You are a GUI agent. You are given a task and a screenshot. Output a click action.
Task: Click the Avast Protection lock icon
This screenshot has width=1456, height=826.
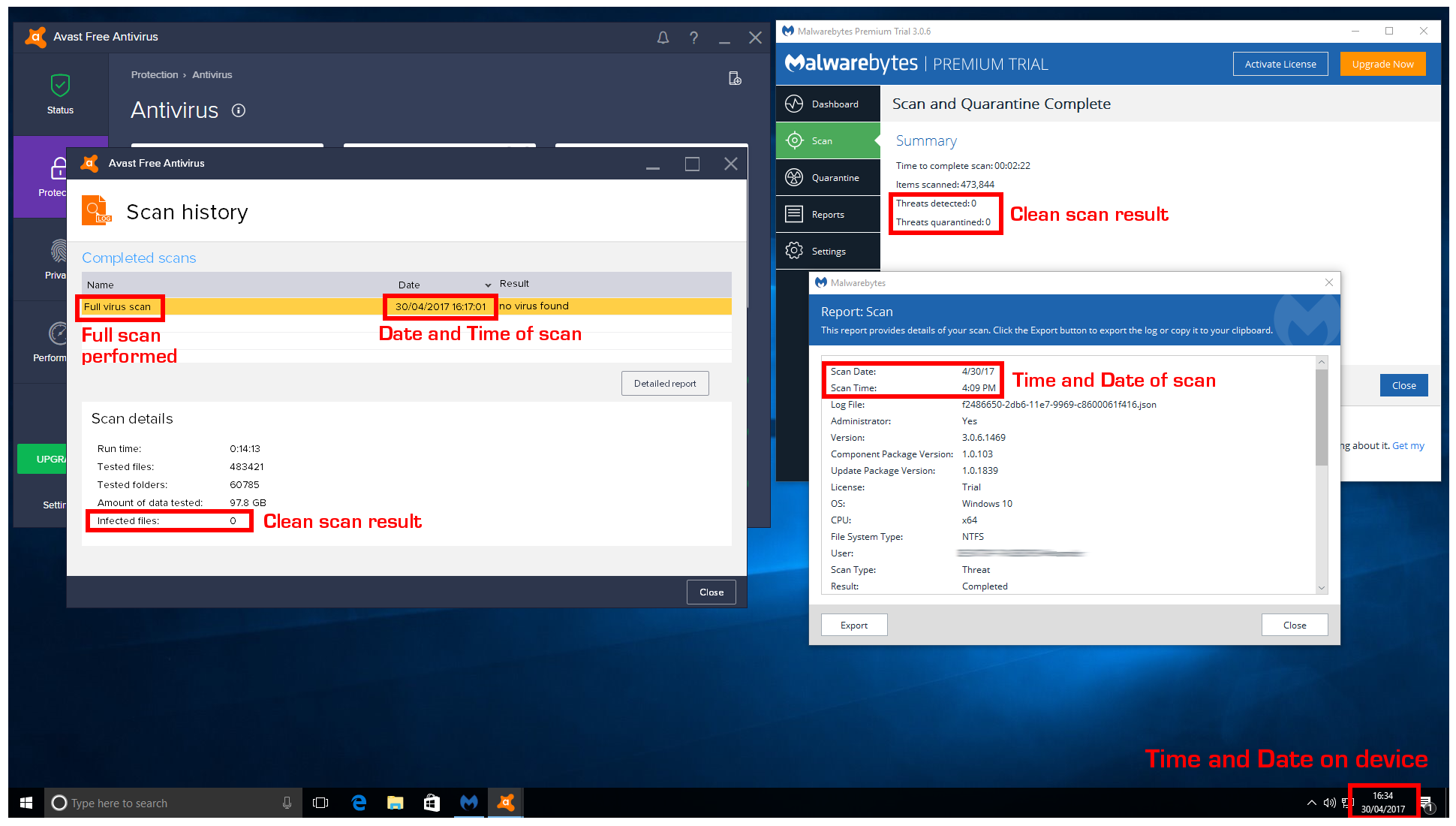click(59, 168)
